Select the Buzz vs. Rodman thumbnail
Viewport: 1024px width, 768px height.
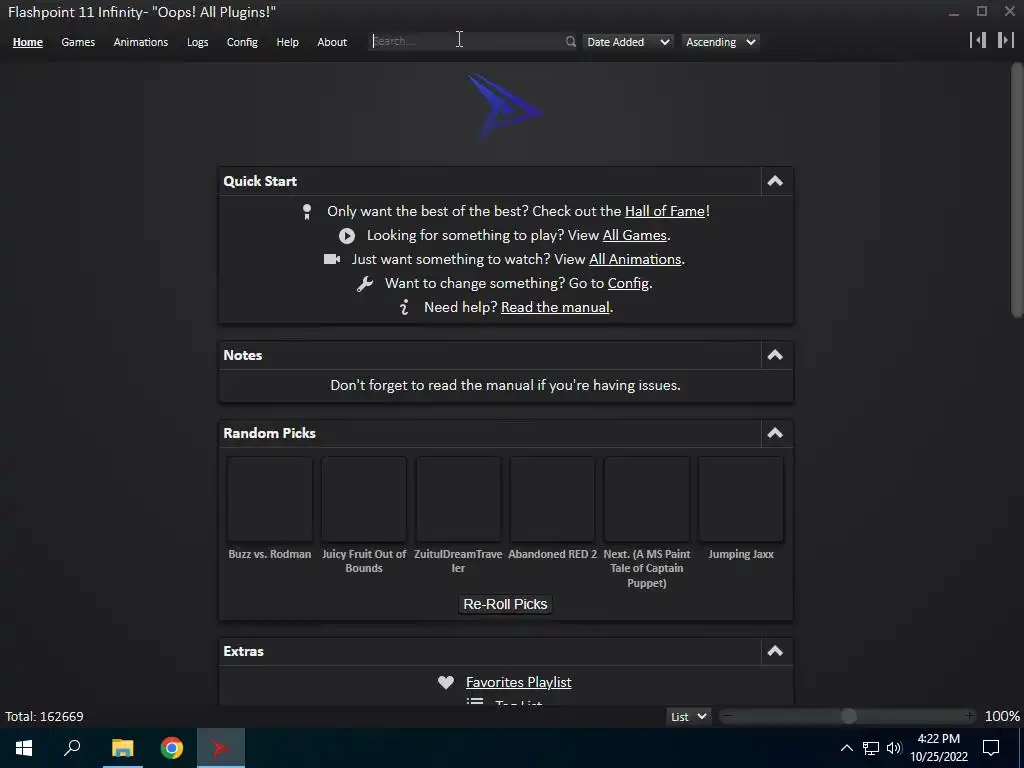tap(270, 500)
